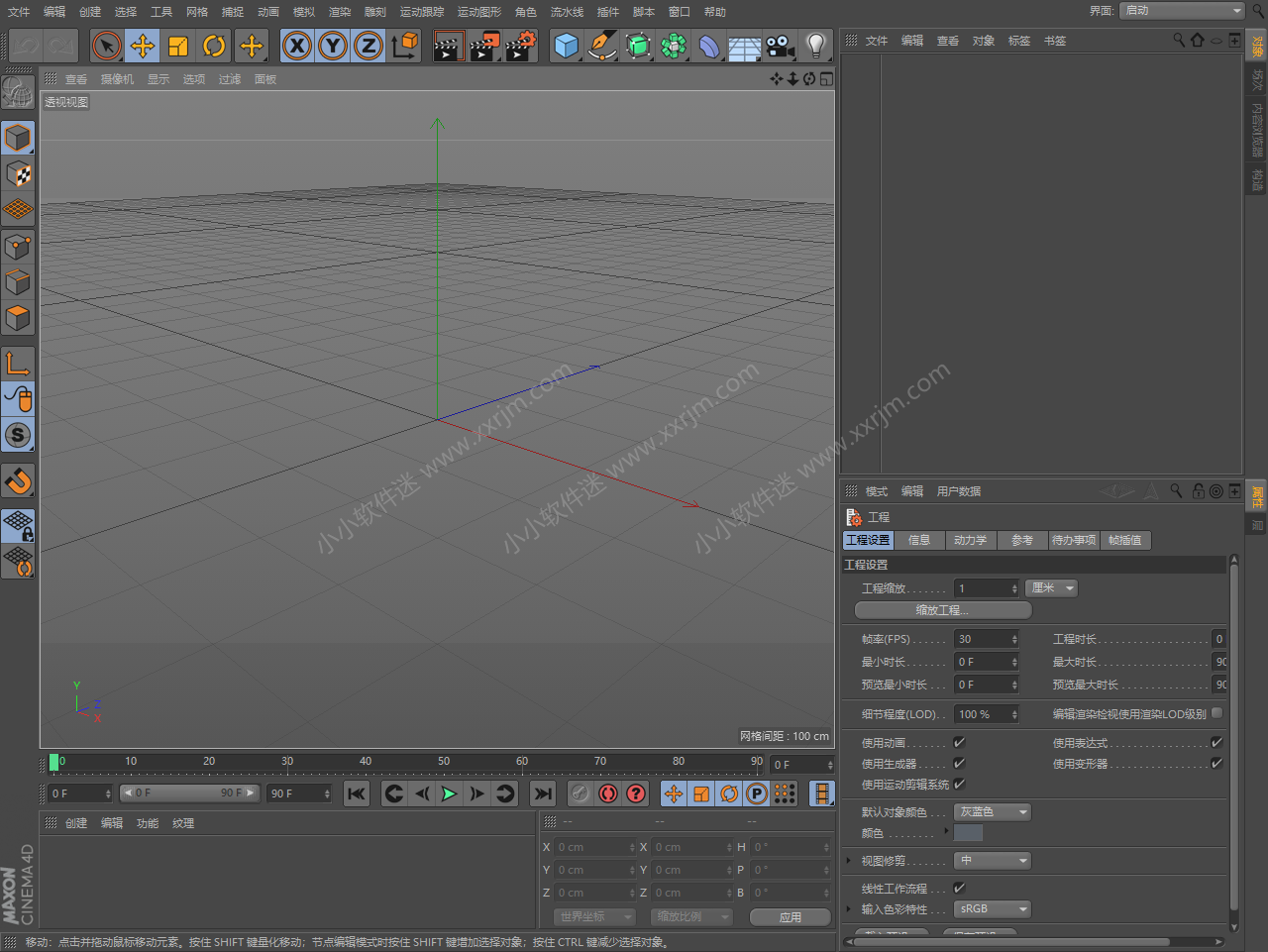The height and width of the screenshot is (952, 1268).
Task: Open the 世界坐标 dropdown
Action: coord(594,917)
